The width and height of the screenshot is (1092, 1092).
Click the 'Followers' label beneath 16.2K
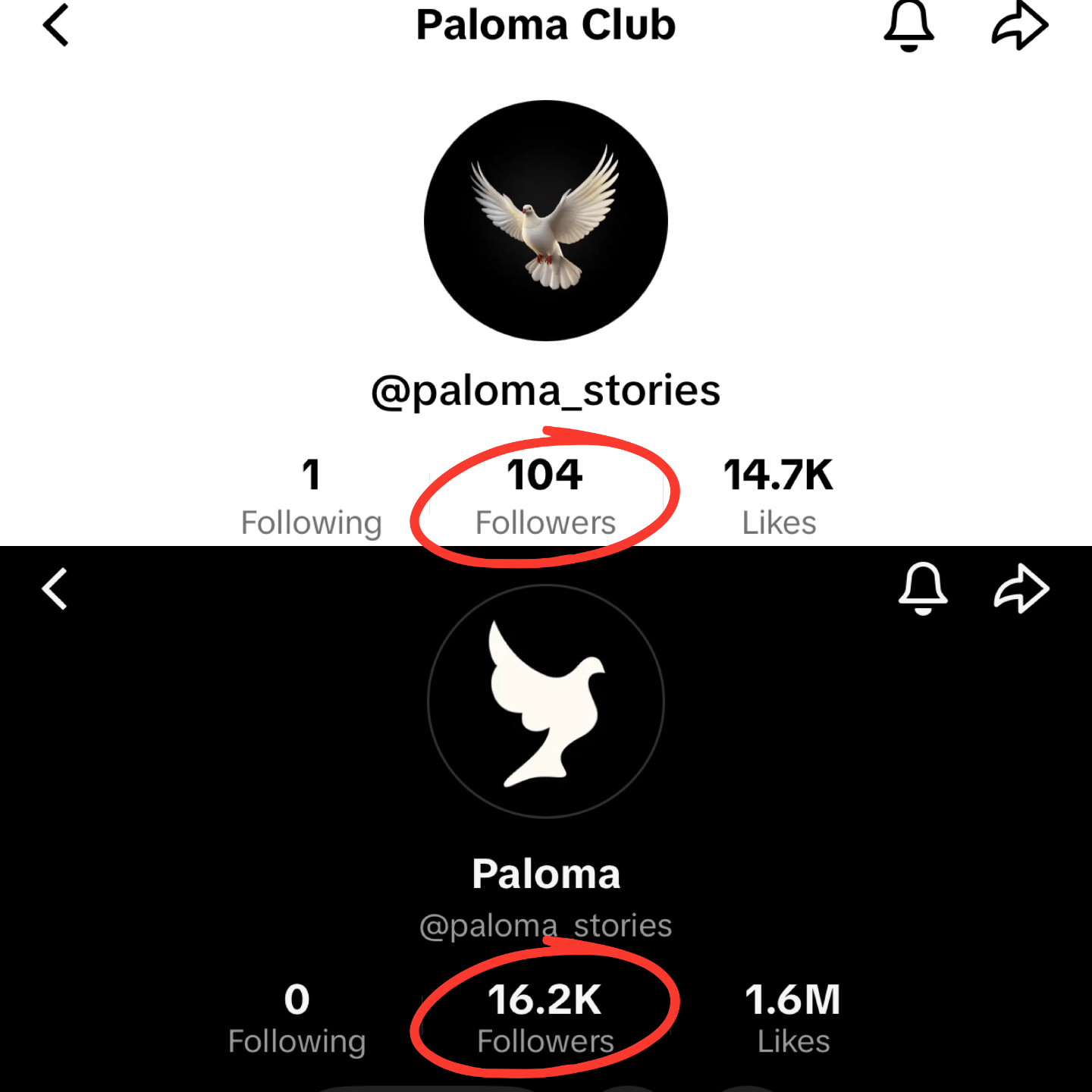[x=545, y=1042]
